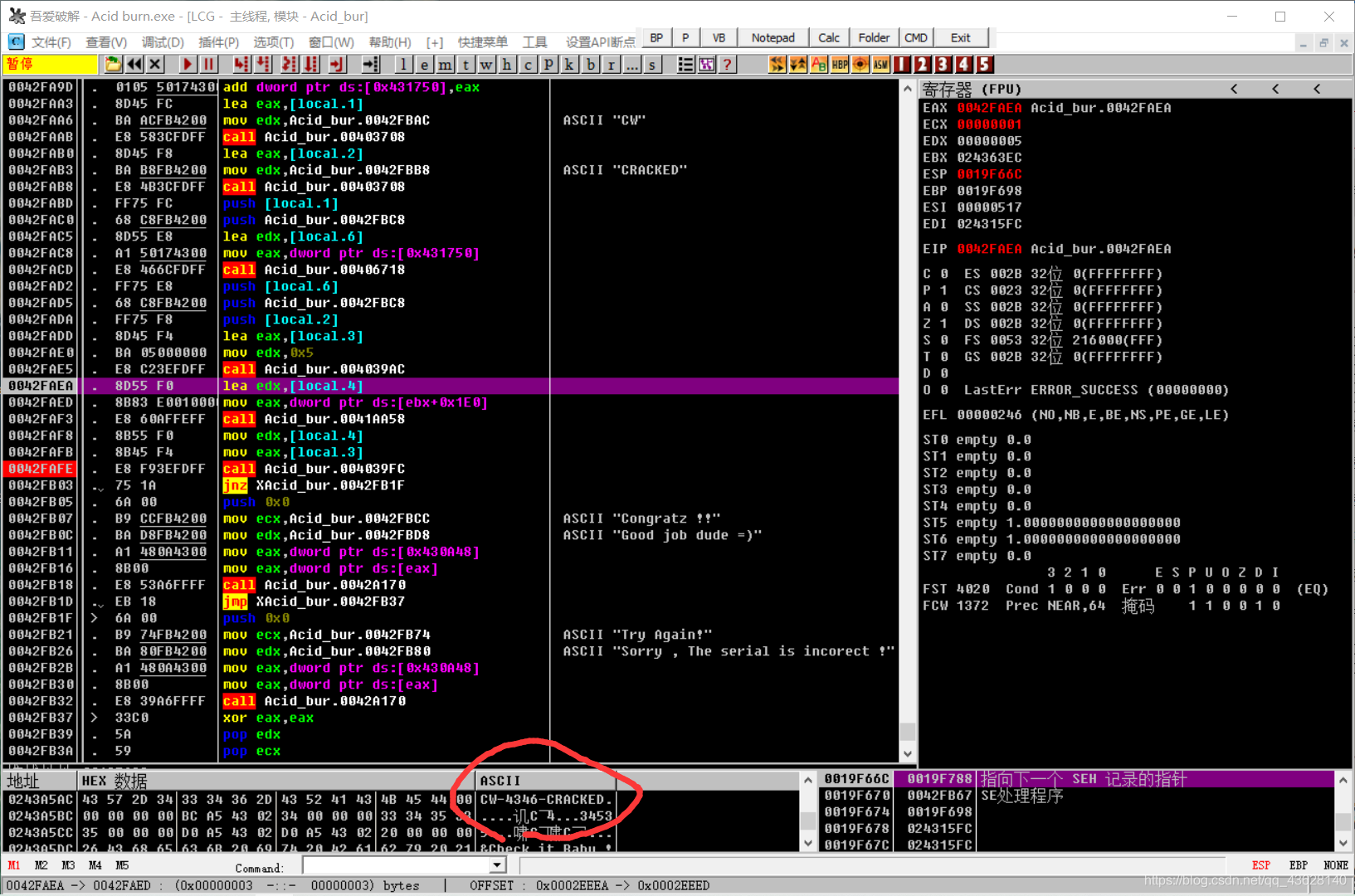The height and width of the screenshot is (896, 1355).
Task: Close the debugged program with the X icon
Action: coord(154,64)
